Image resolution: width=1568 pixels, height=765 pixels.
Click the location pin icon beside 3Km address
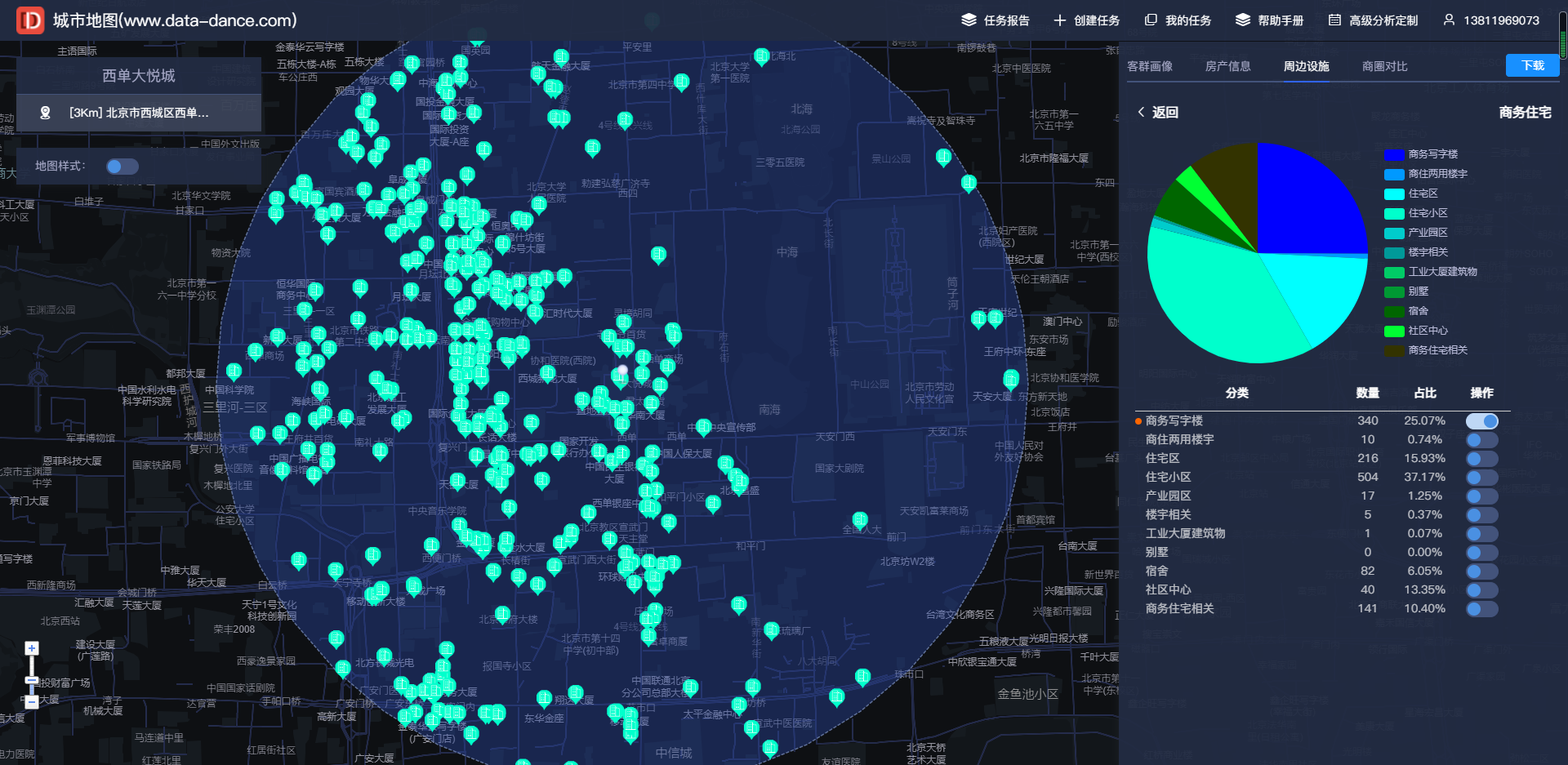click(46, 113)
